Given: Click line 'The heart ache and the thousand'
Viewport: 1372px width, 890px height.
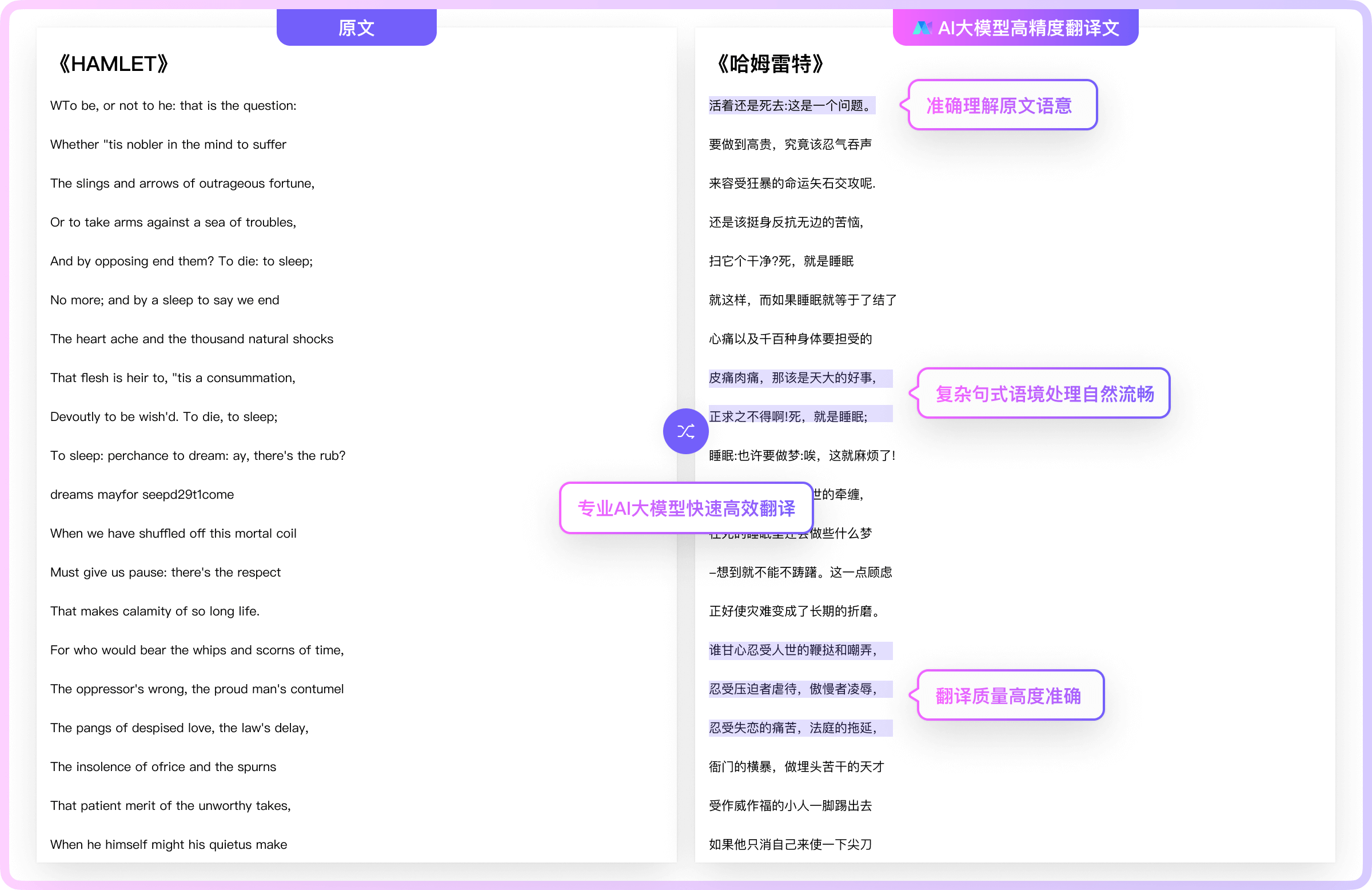Looking at the screenshot, I should pyautogui.click(x=192, y=339).
